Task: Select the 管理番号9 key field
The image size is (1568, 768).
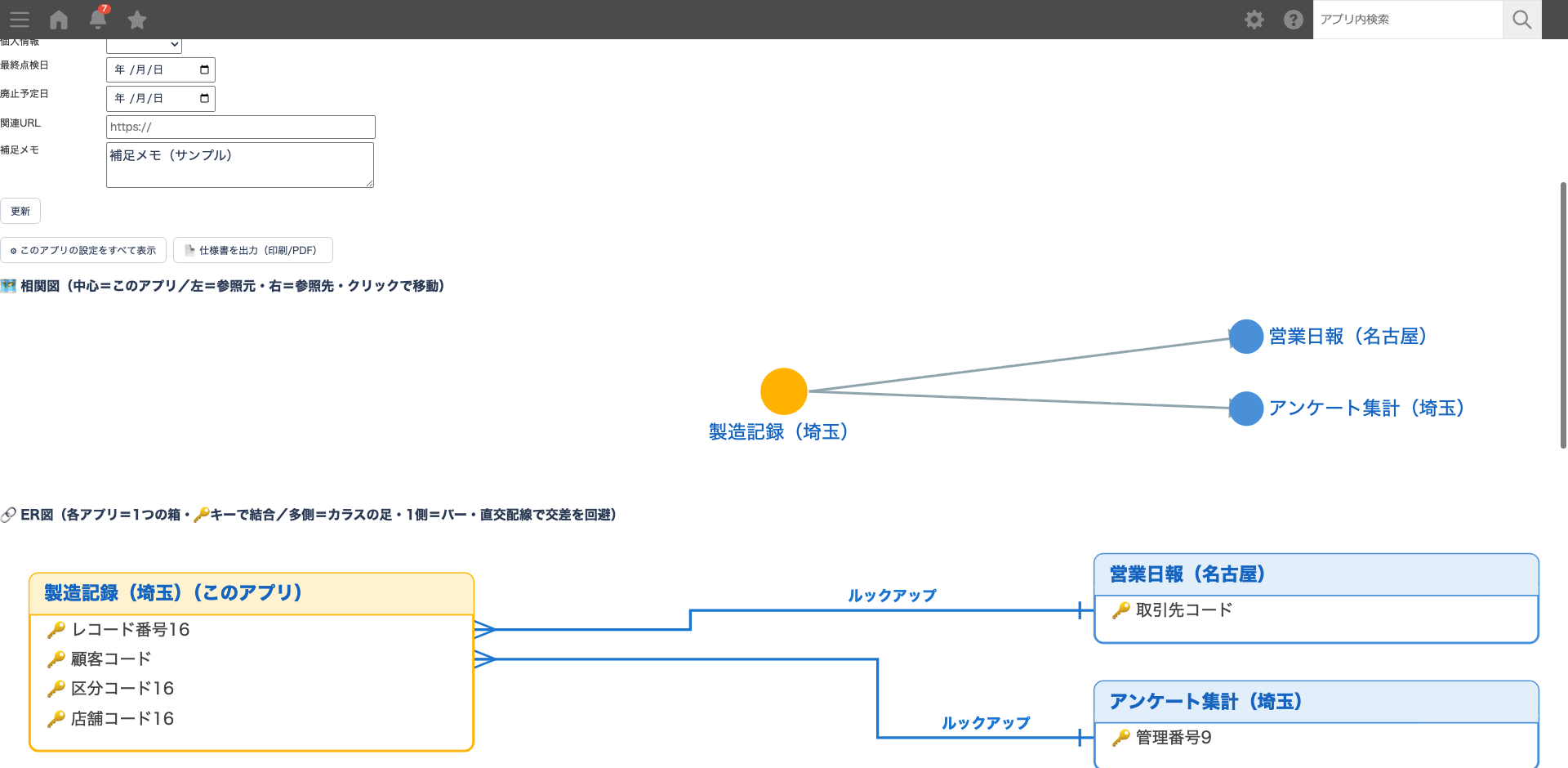Action: pyautogui.click(x=1161, y=738)
